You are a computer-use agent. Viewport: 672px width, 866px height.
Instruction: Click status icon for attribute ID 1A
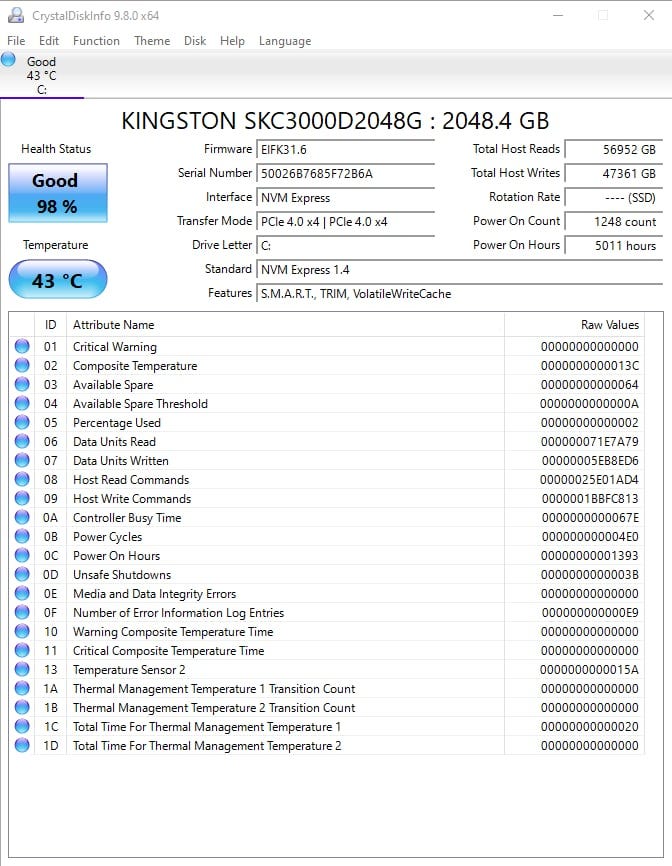click(22, 688)
